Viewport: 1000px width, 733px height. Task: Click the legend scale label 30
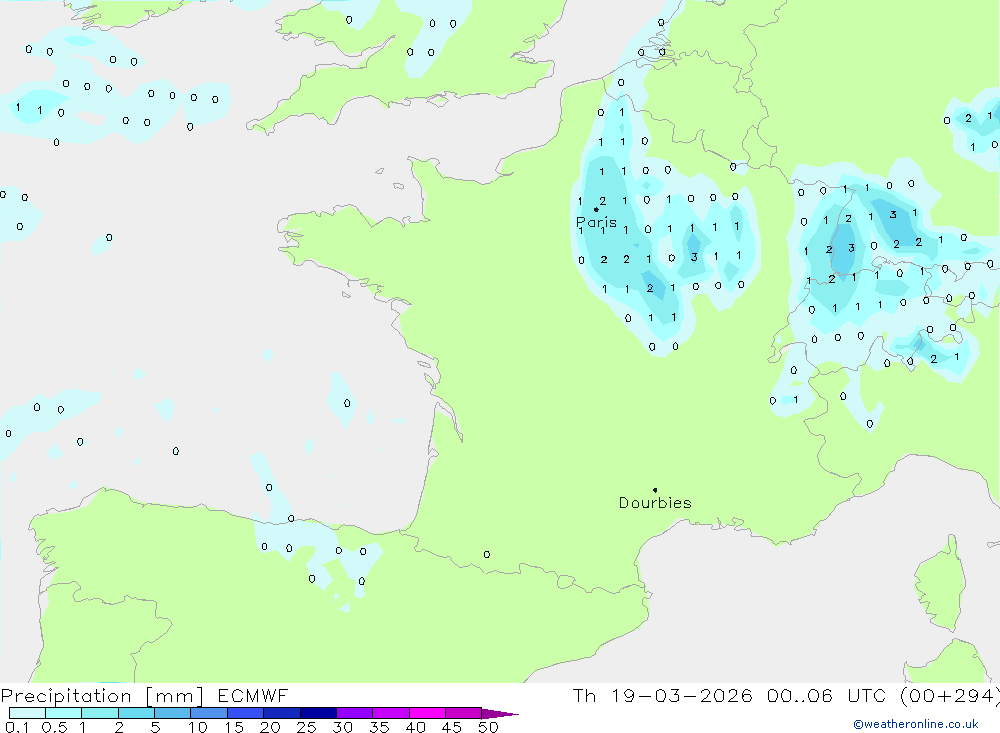[343, 727]
